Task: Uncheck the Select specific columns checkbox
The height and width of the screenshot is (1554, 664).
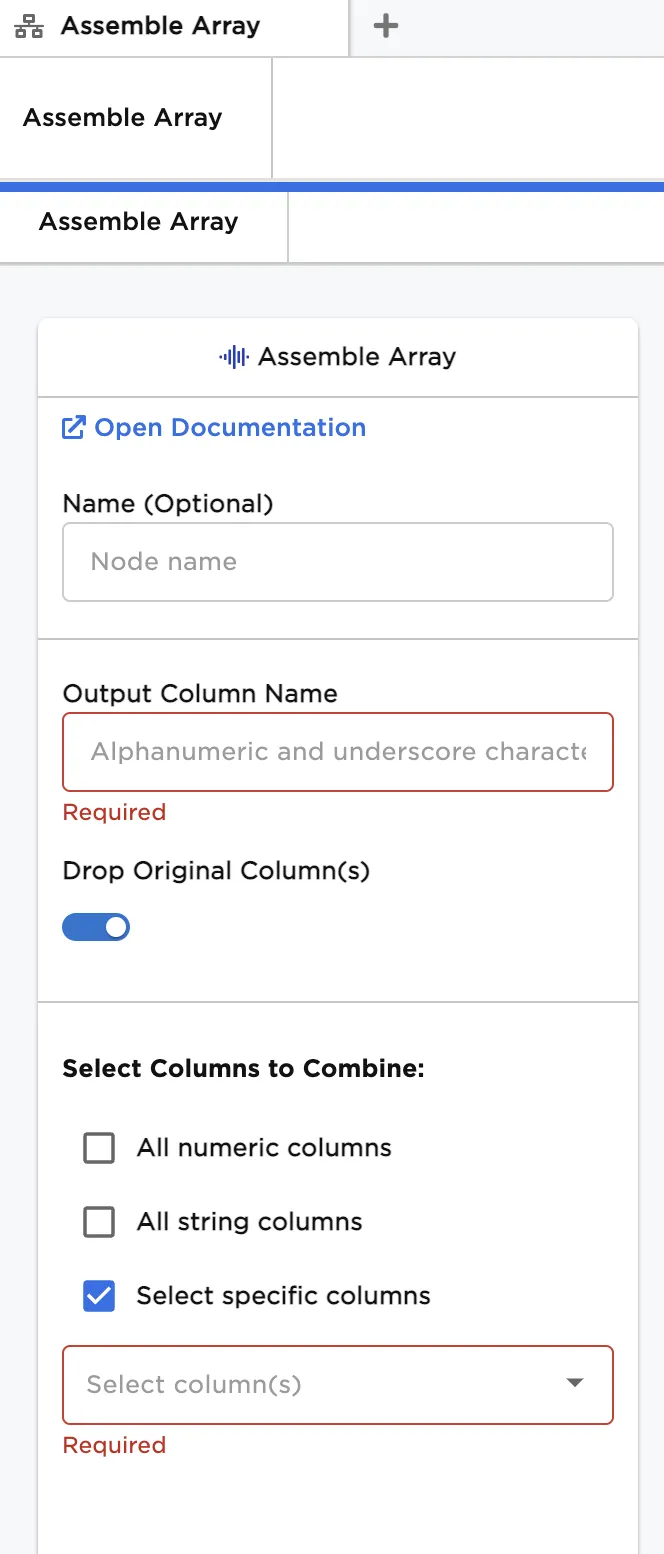Action: [99, 1296]
